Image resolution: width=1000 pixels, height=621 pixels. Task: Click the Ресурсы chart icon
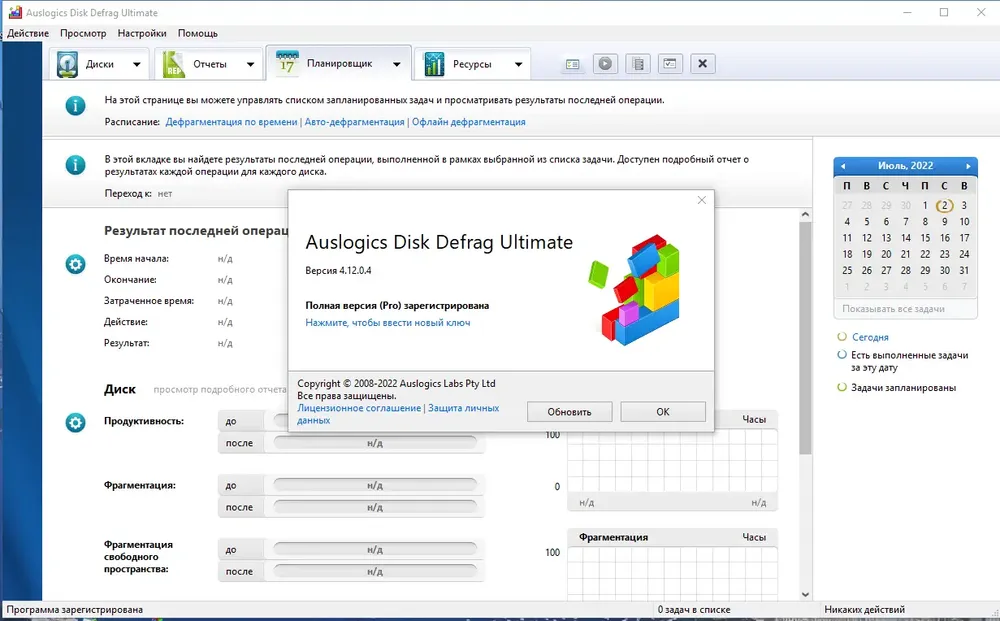point(434,64)
